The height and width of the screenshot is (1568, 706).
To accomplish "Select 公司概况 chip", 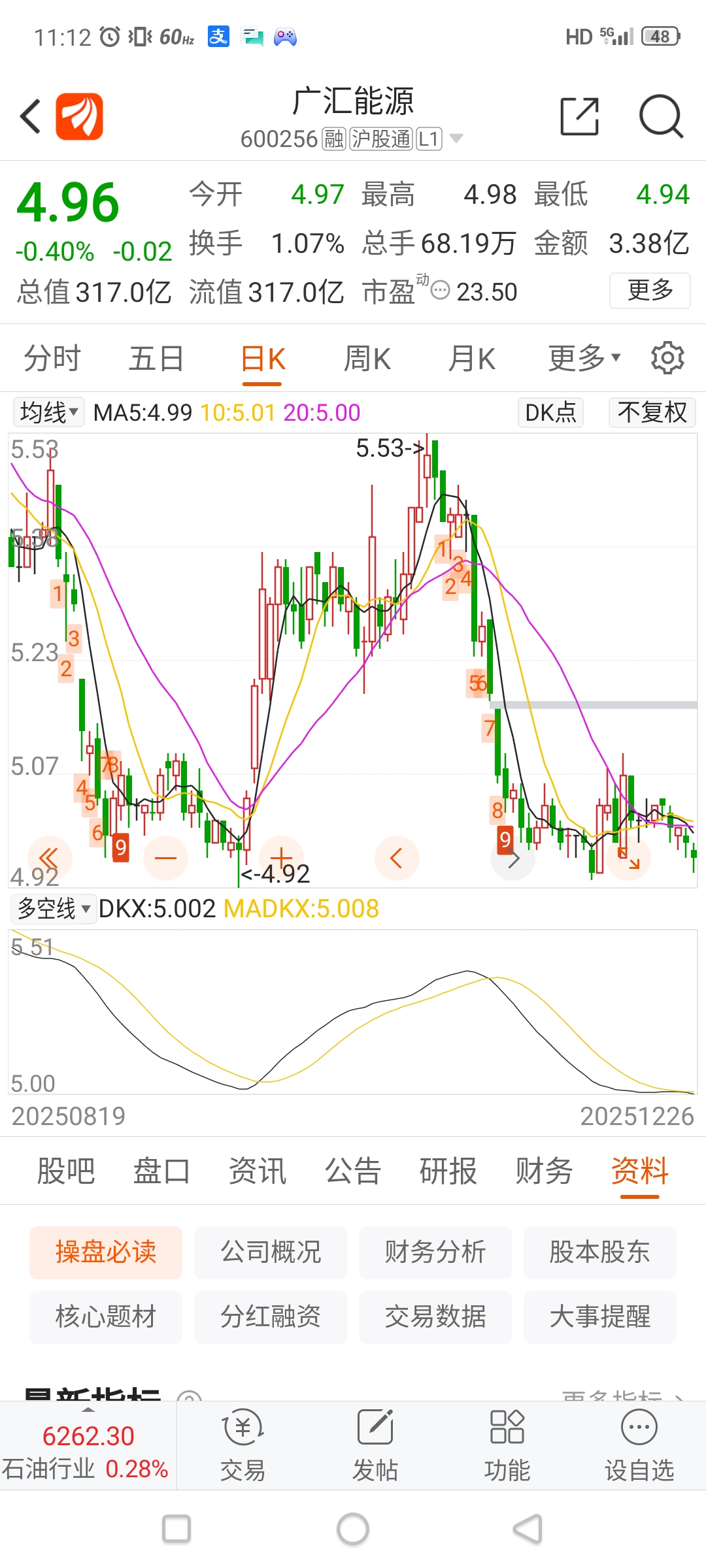I will pos(271,1252).
